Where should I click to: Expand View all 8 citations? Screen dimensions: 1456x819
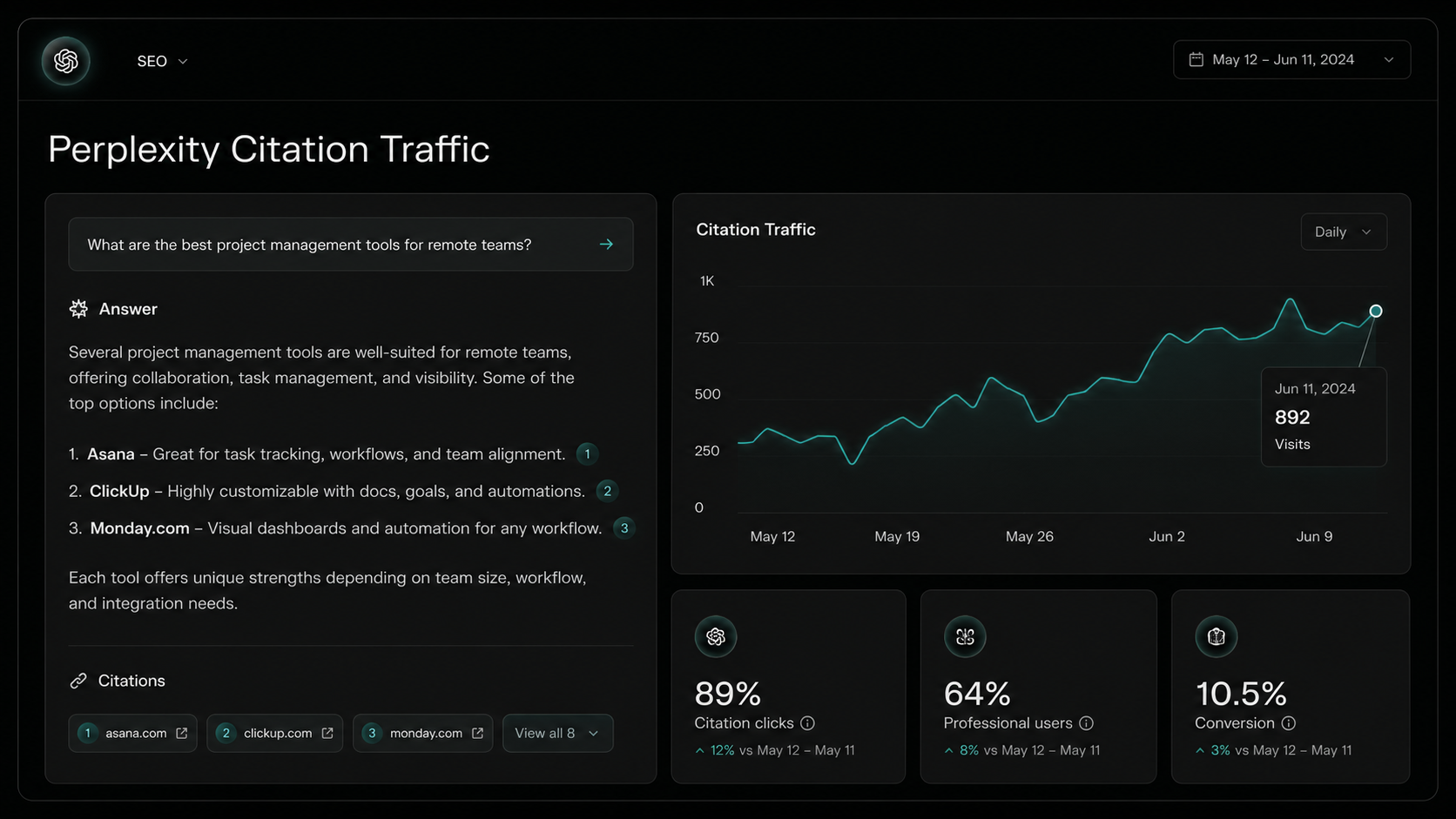tap(557, 733)
